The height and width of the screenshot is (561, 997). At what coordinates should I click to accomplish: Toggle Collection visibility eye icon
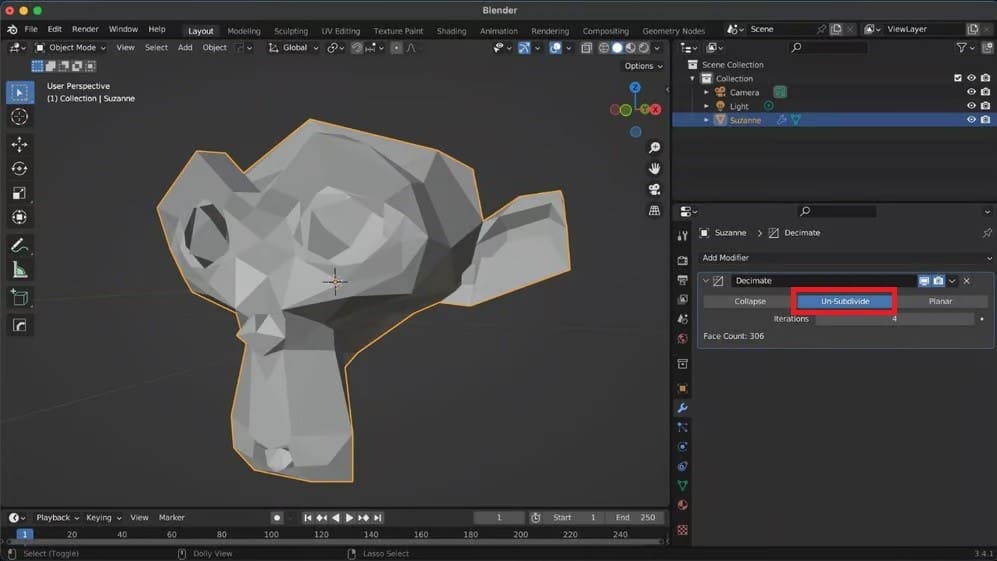tap(971, 78)
